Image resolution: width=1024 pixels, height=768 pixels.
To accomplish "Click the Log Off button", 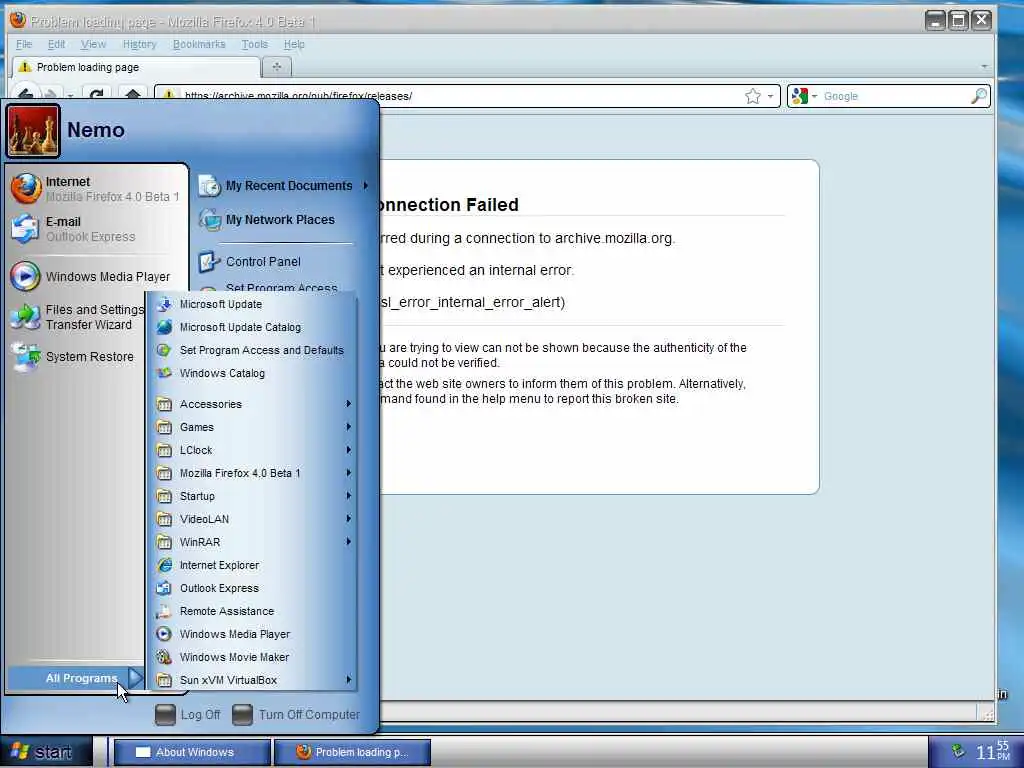I will [x=188, y=714].
